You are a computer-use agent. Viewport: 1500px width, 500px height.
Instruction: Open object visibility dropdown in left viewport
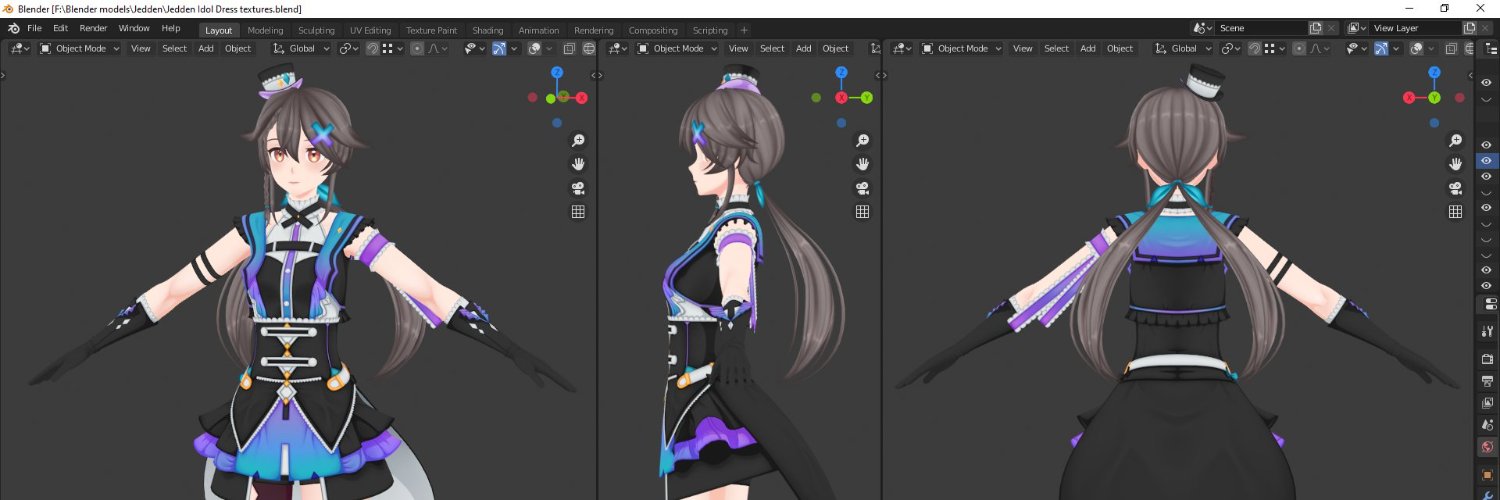474,48
